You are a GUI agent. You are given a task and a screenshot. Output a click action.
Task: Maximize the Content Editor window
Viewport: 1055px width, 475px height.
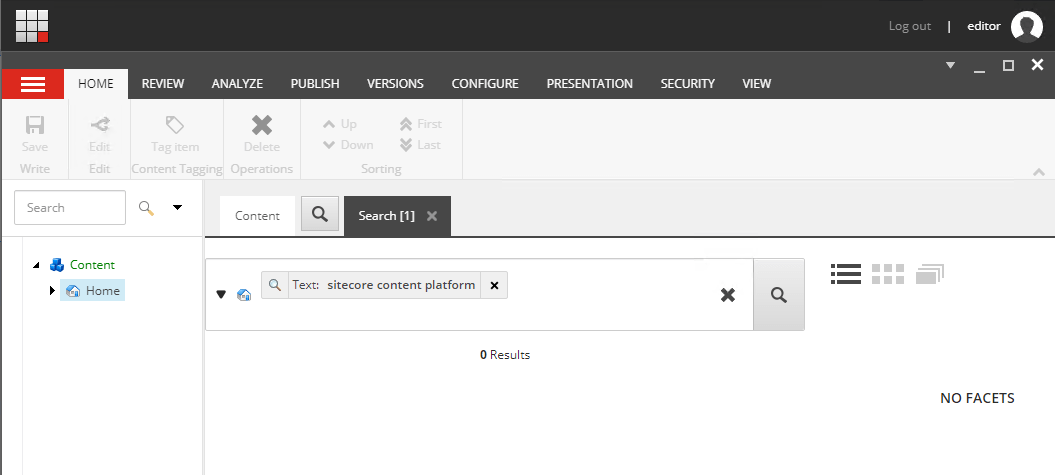pos(1008,65)
